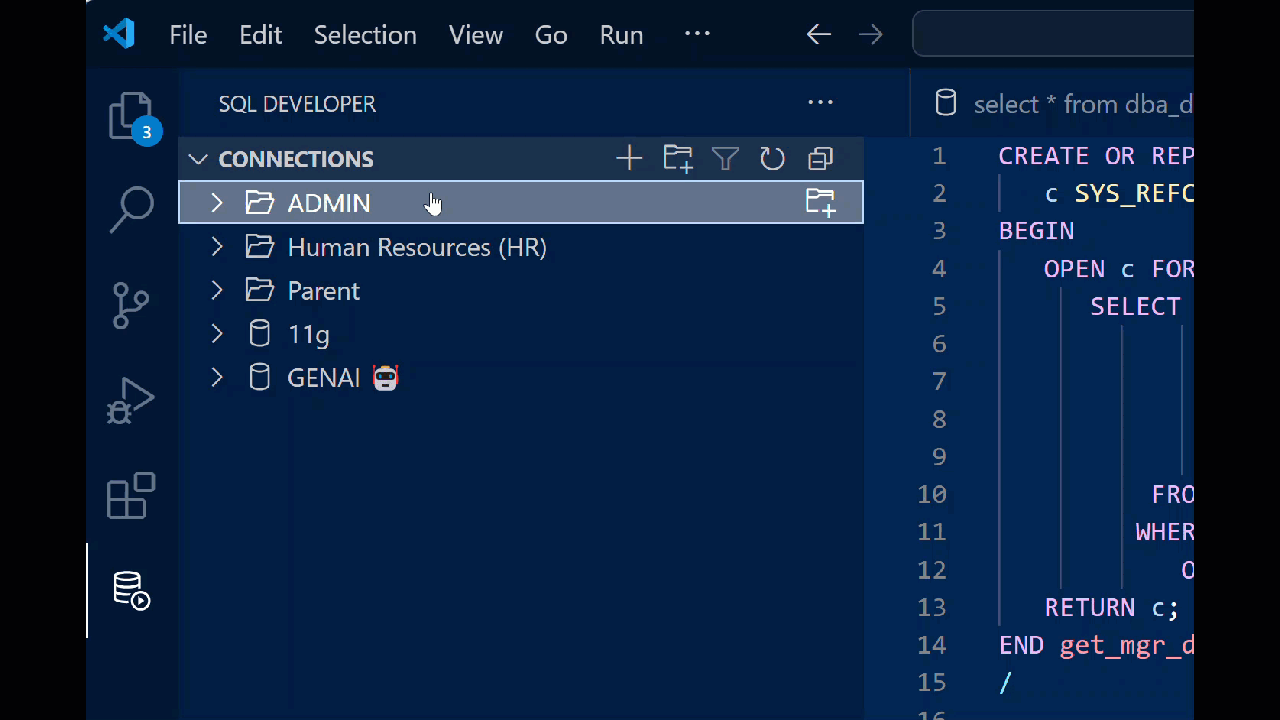Select the ADMIN connection folder label
Image resolution: width=1280 pixels, height=720 pixels.
click(x=328, y=203)
